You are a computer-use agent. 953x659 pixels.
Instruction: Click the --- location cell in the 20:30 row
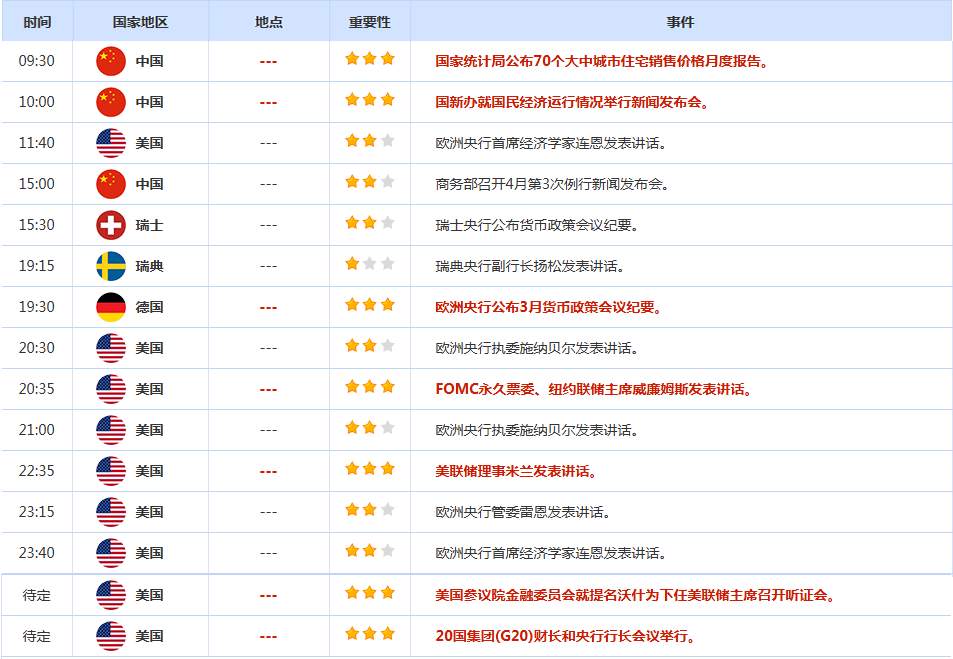(267, 347)
